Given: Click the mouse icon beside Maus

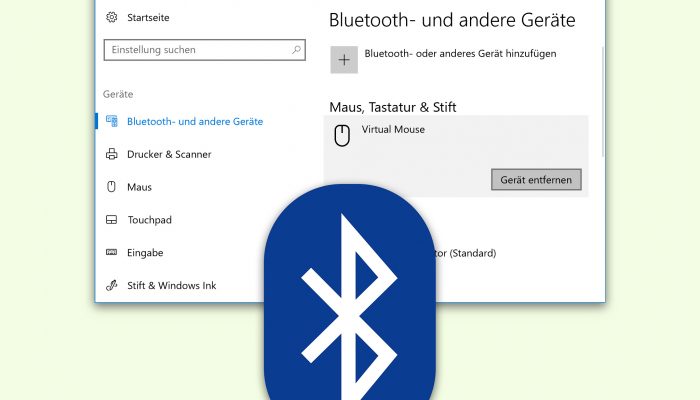Looking at the screenshot, I should point(112,187).
